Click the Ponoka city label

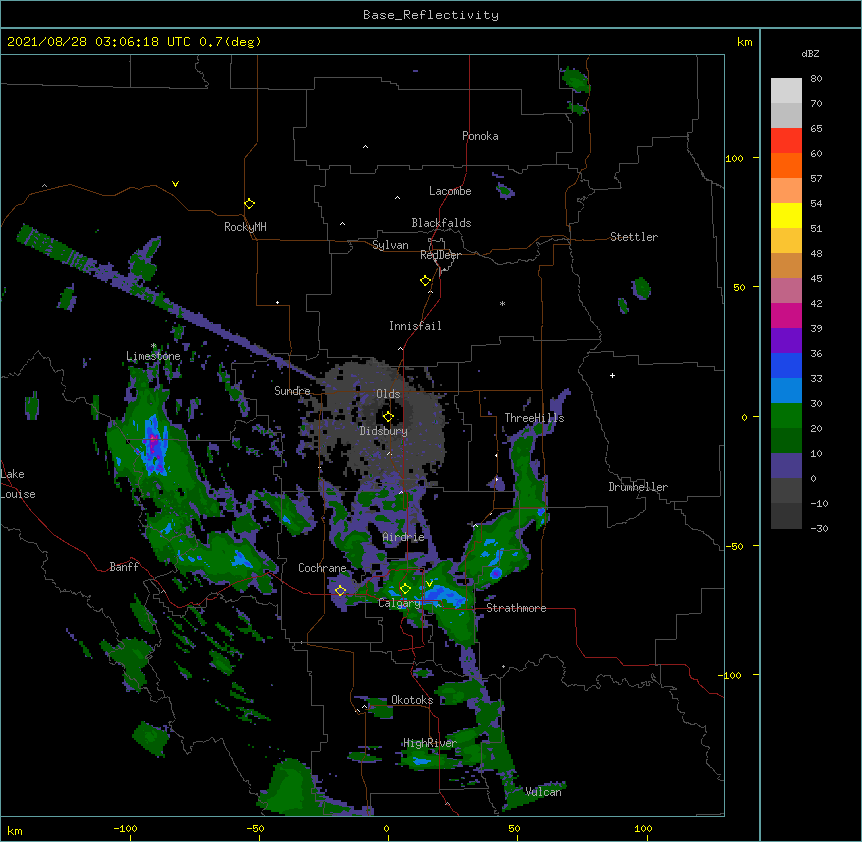click(x=480, y=136)
